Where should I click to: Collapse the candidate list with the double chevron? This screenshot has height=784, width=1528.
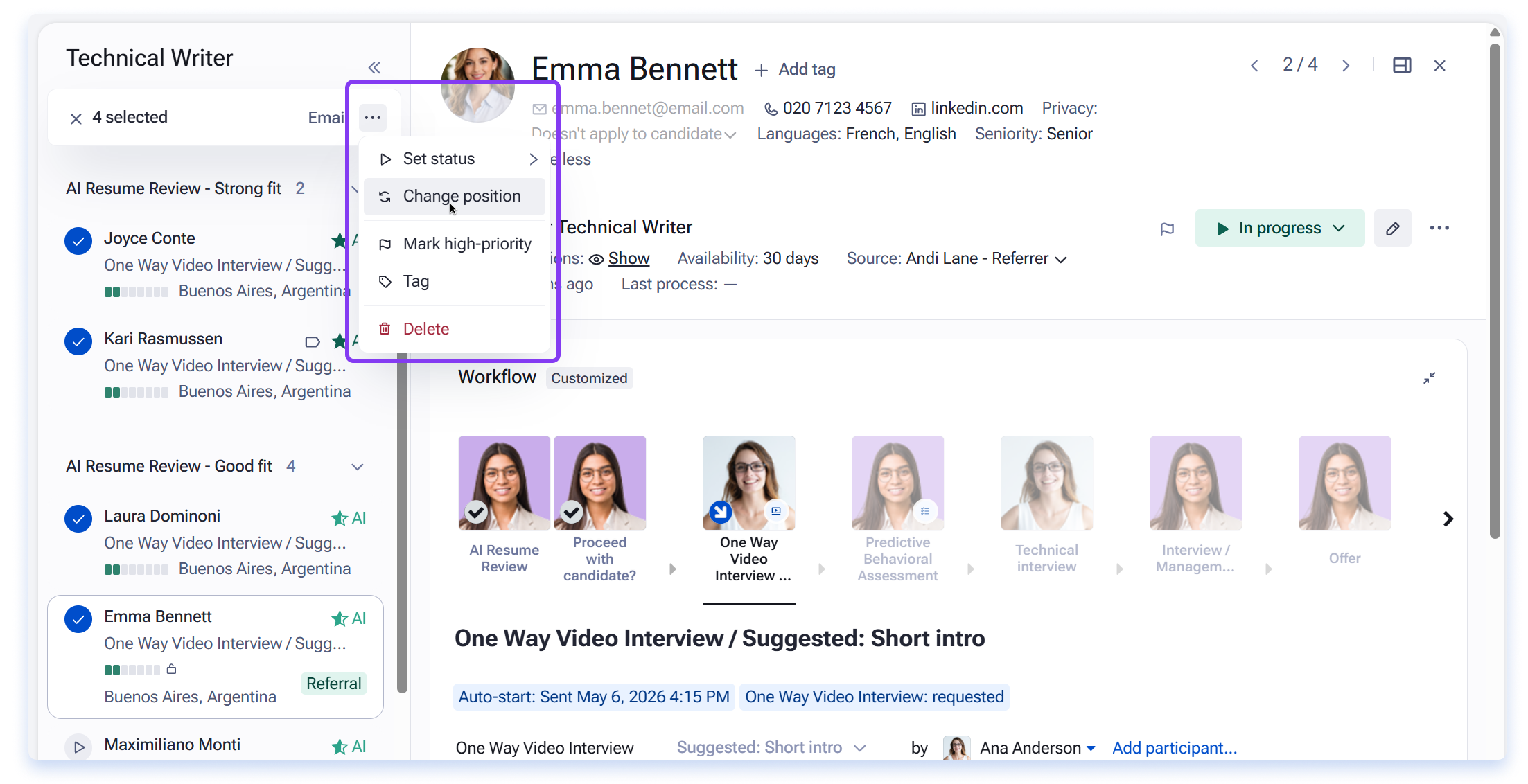(x=374, y=67)
